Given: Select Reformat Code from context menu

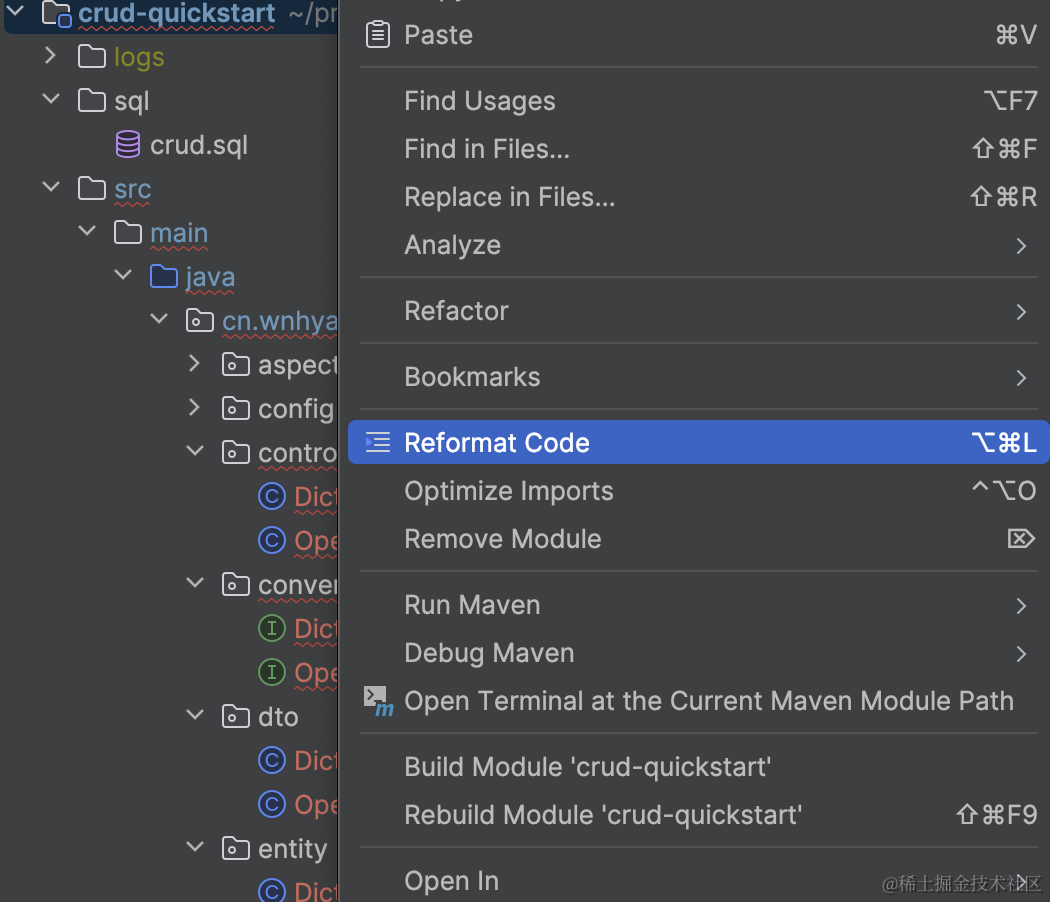Looking at the screenshot, I should 497,443.
